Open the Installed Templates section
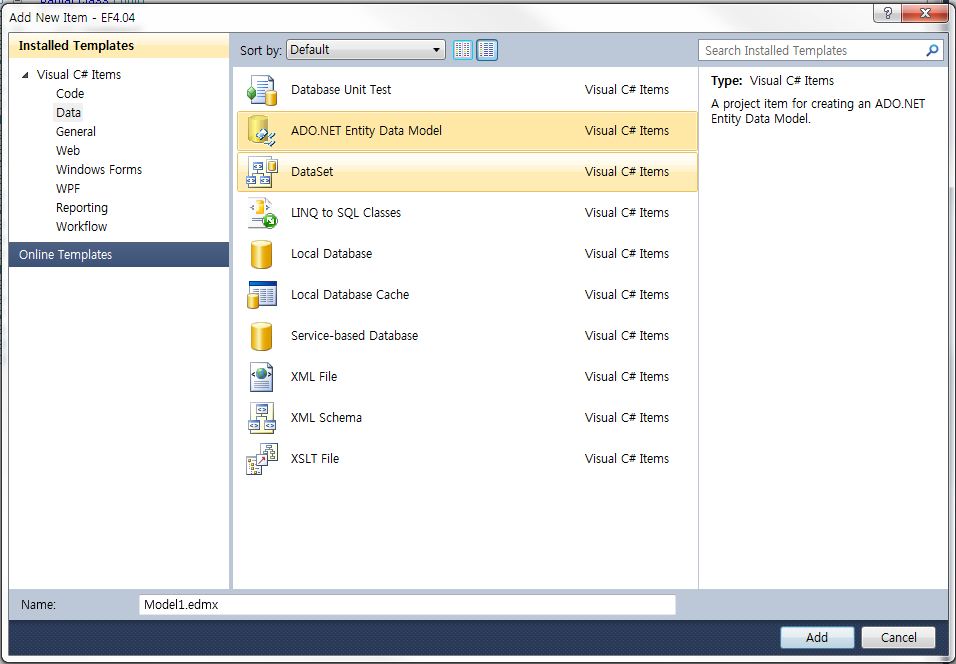The height and width of the screenshot is (664, 956). (119, 46)
